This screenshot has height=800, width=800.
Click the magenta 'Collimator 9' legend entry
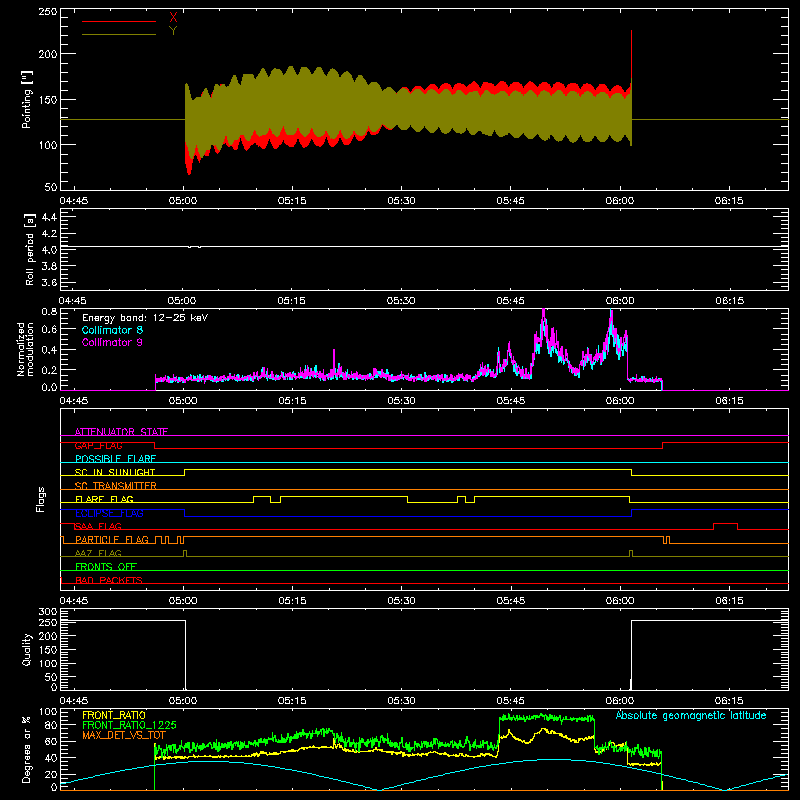(x=112, y=342)
